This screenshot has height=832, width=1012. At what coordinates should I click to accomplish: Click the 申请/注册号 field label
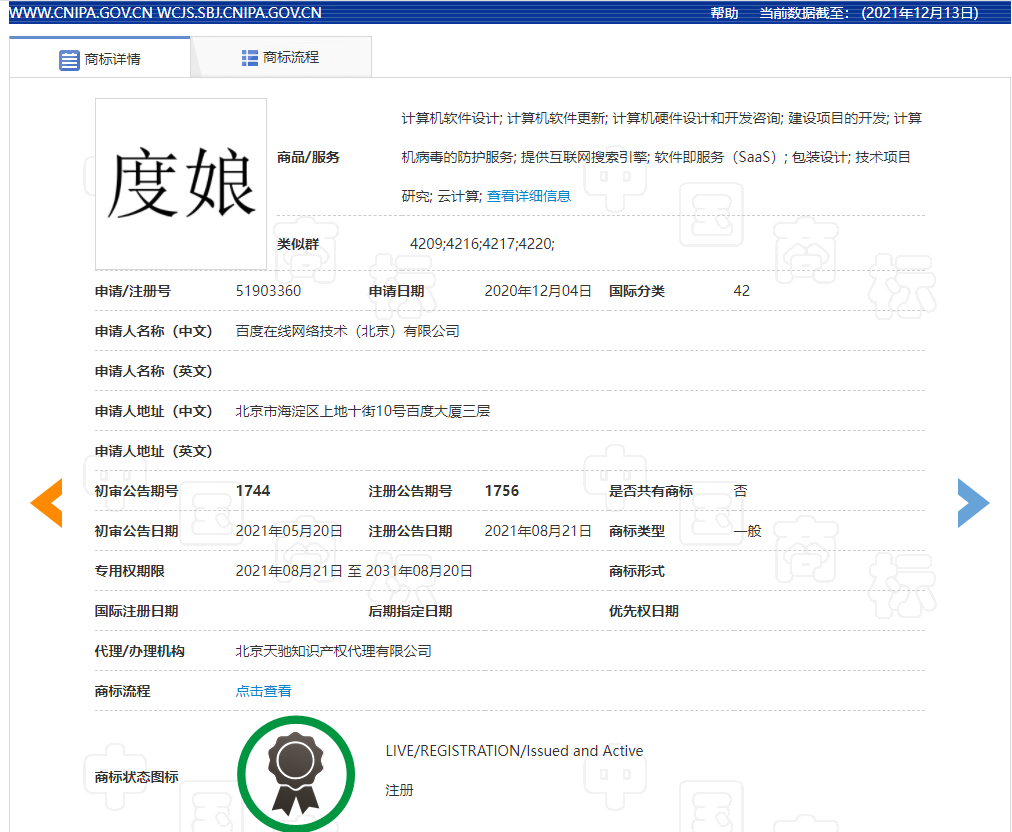(x=133, y=291)
